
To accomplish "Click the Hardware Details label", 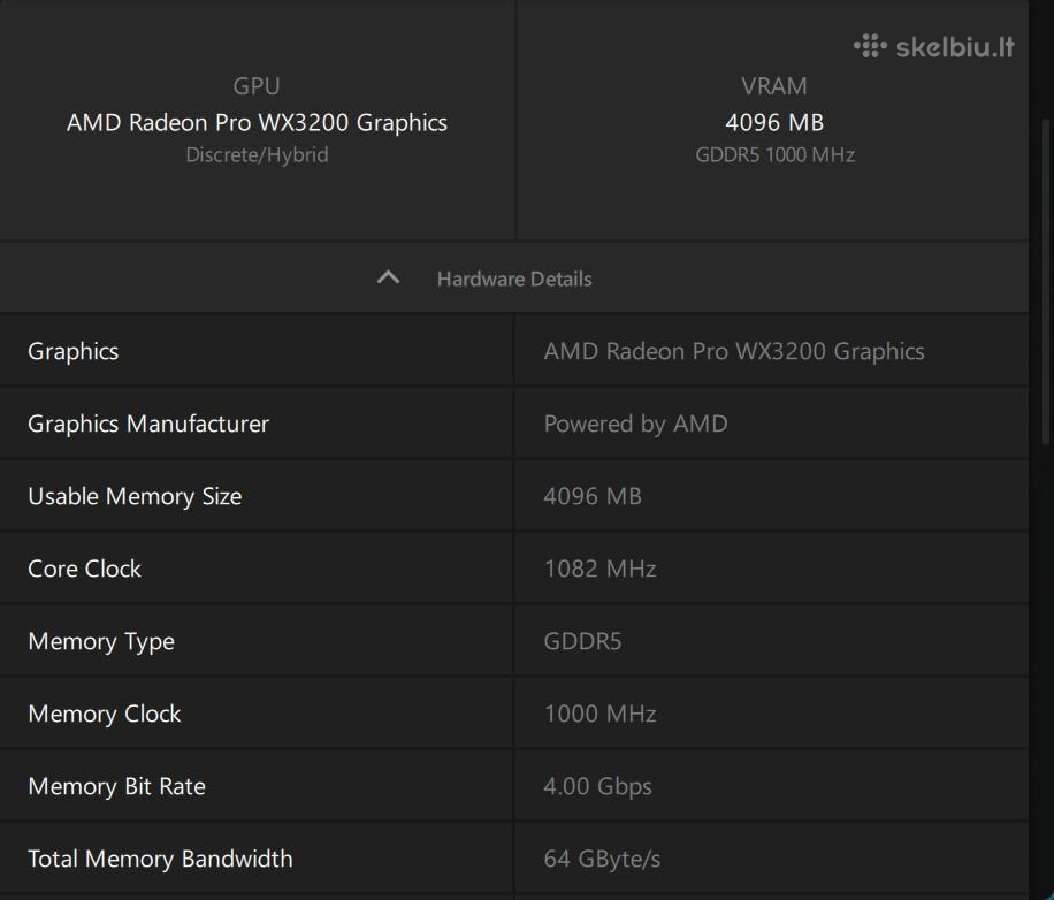I will [514, 279].
